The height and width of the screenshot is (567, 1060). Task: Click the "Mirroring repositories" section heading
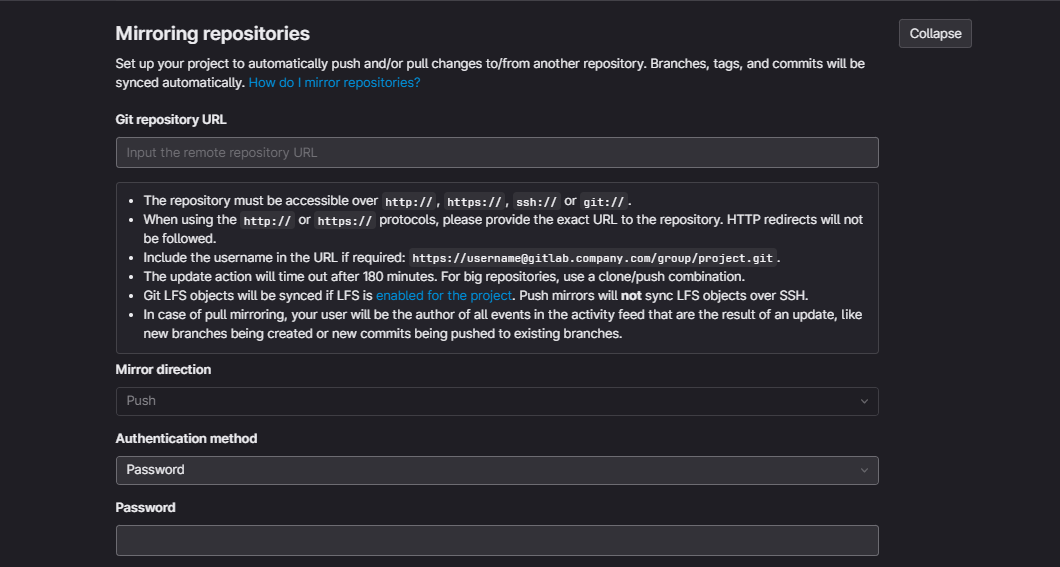(x=212, y=34)
